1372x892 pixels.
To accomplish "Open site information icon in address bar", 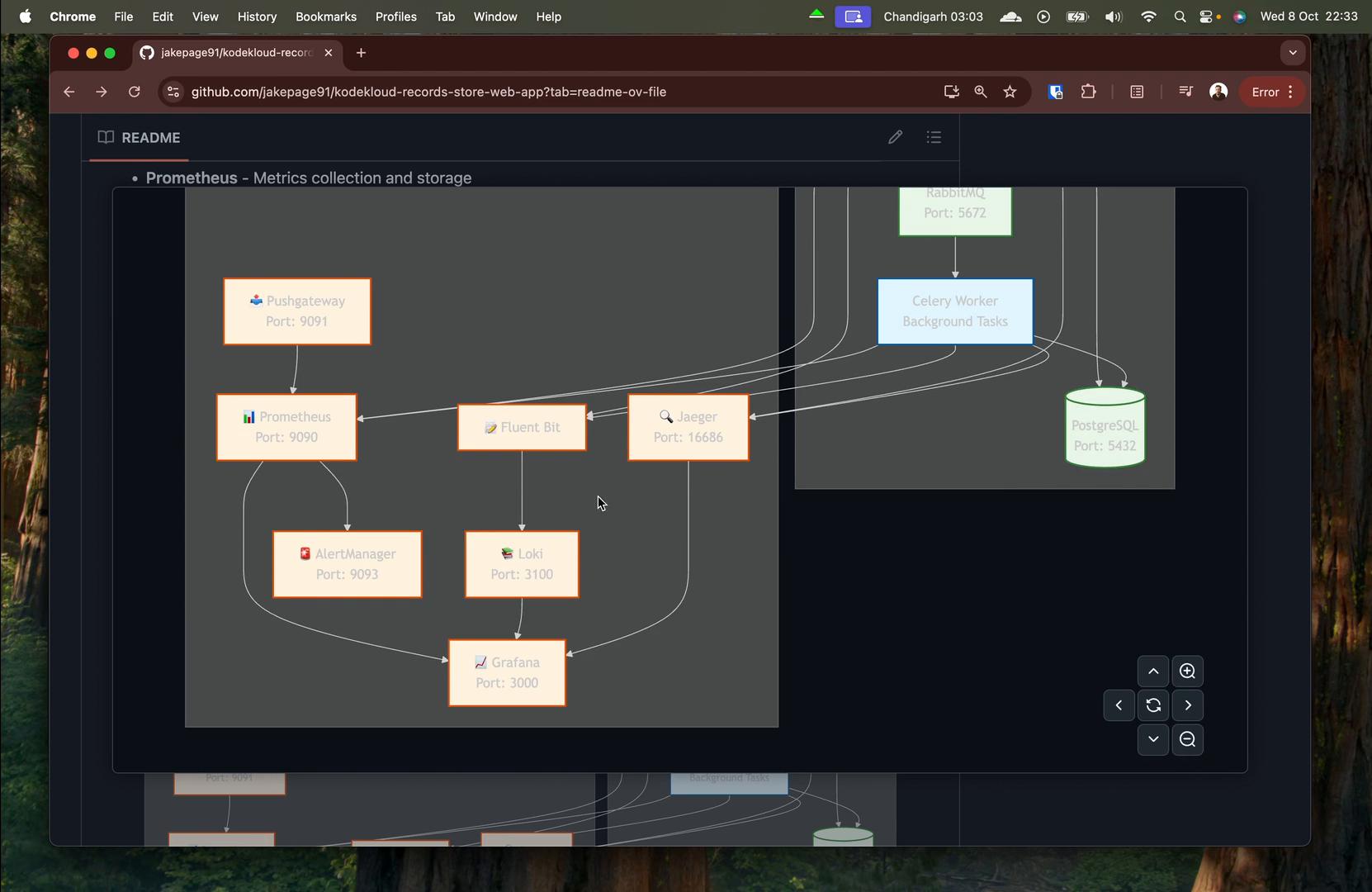I will point(173,92).
